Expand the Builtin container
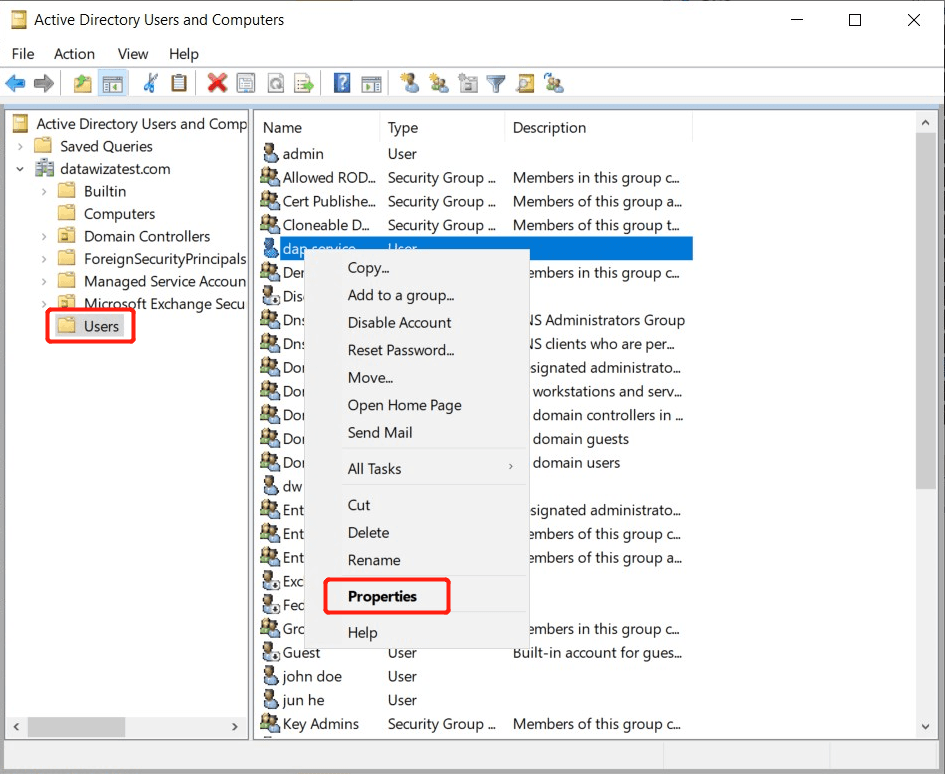 pos(44,192)
